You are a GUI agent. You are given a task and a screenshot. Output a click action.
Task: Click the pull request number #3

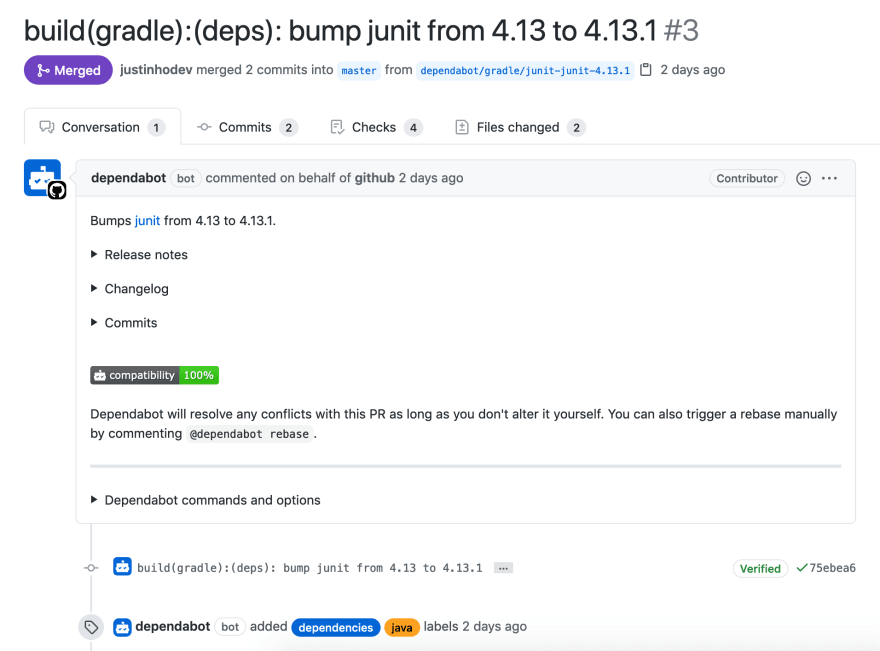[x=681, y=30]
